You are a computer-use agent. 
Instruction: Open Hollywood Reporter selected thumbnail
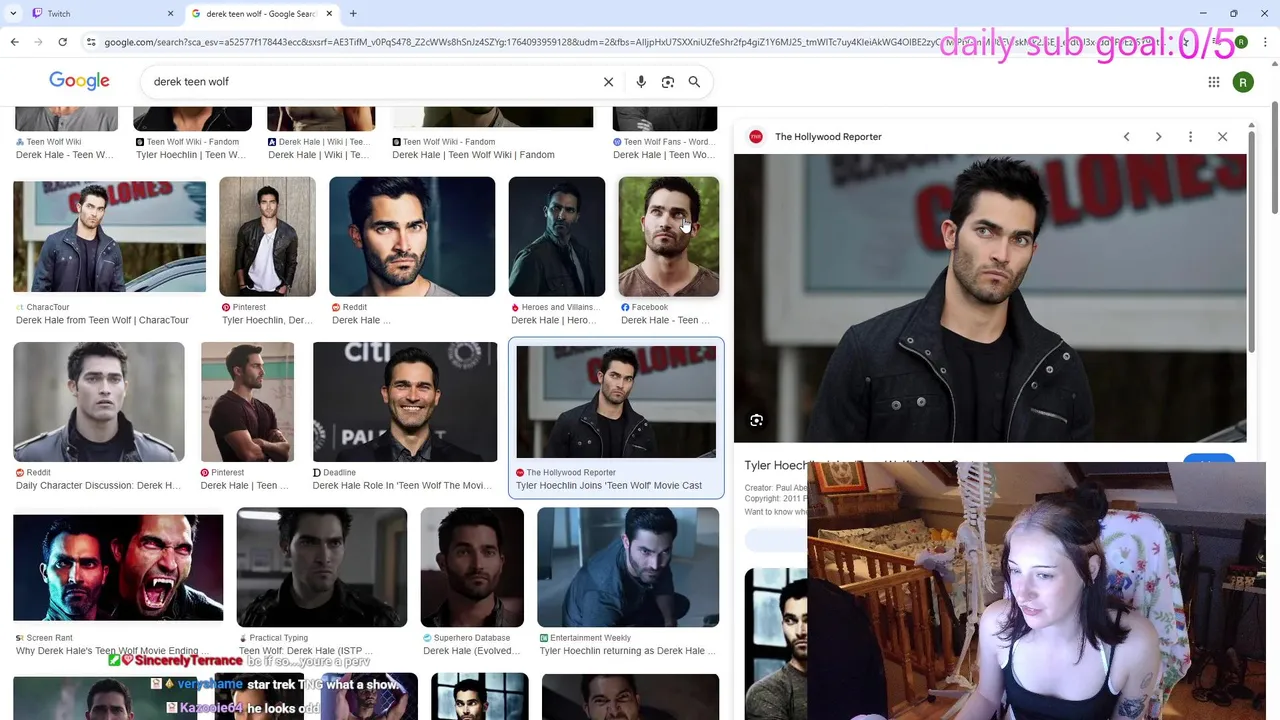point(616,402)
